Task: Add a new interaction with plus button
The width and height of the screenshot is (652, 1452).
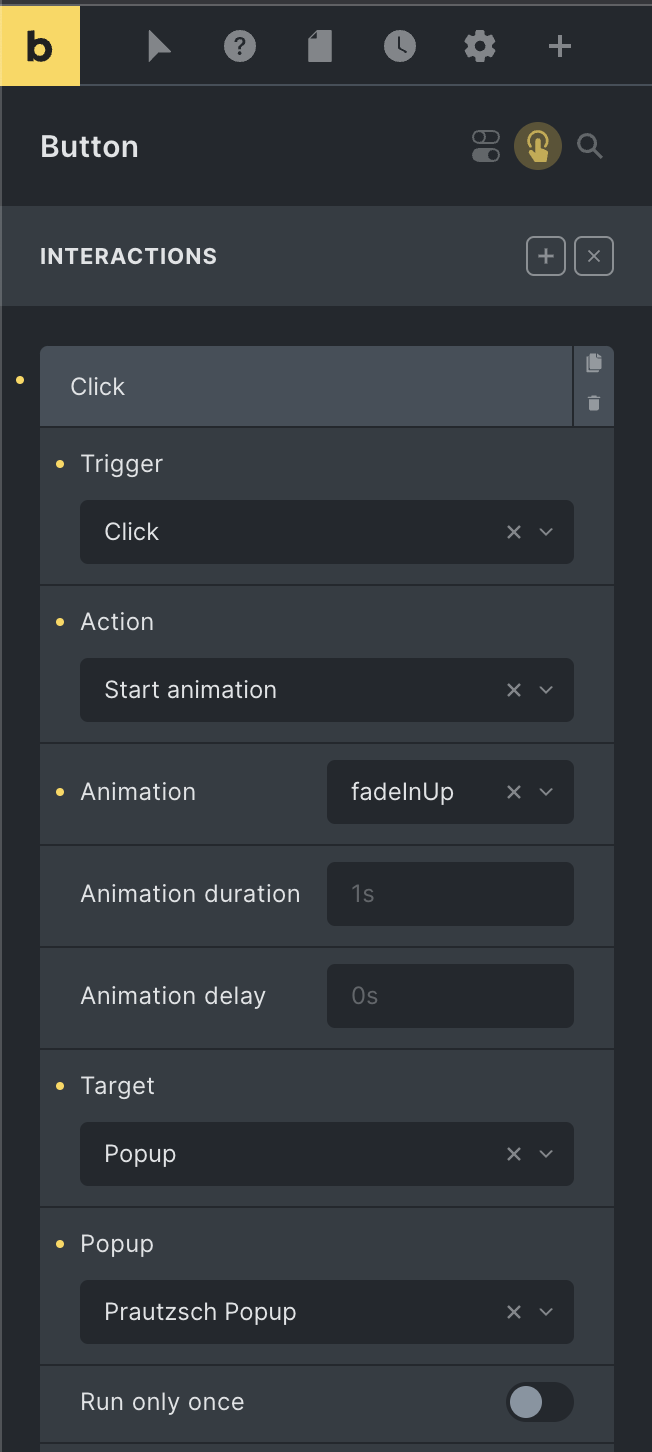Action: [x=546, y=256]
